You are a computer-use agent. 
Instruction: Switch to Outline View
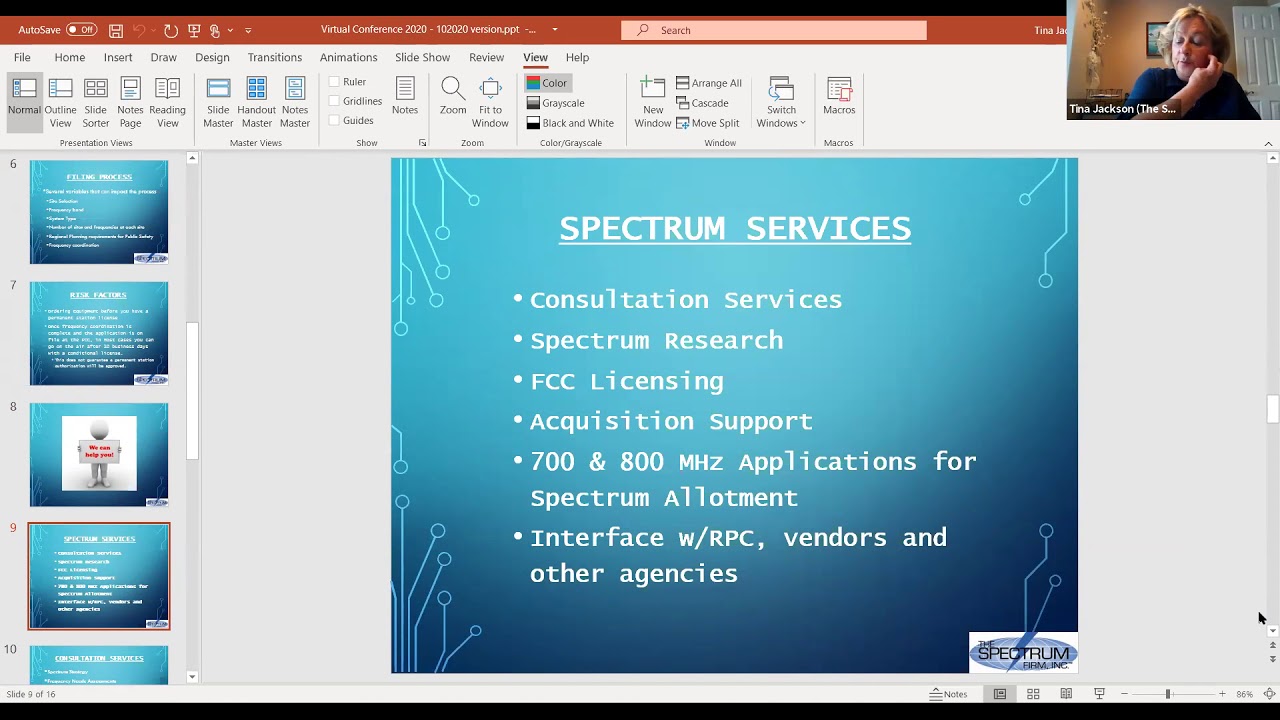click(60, 103)
